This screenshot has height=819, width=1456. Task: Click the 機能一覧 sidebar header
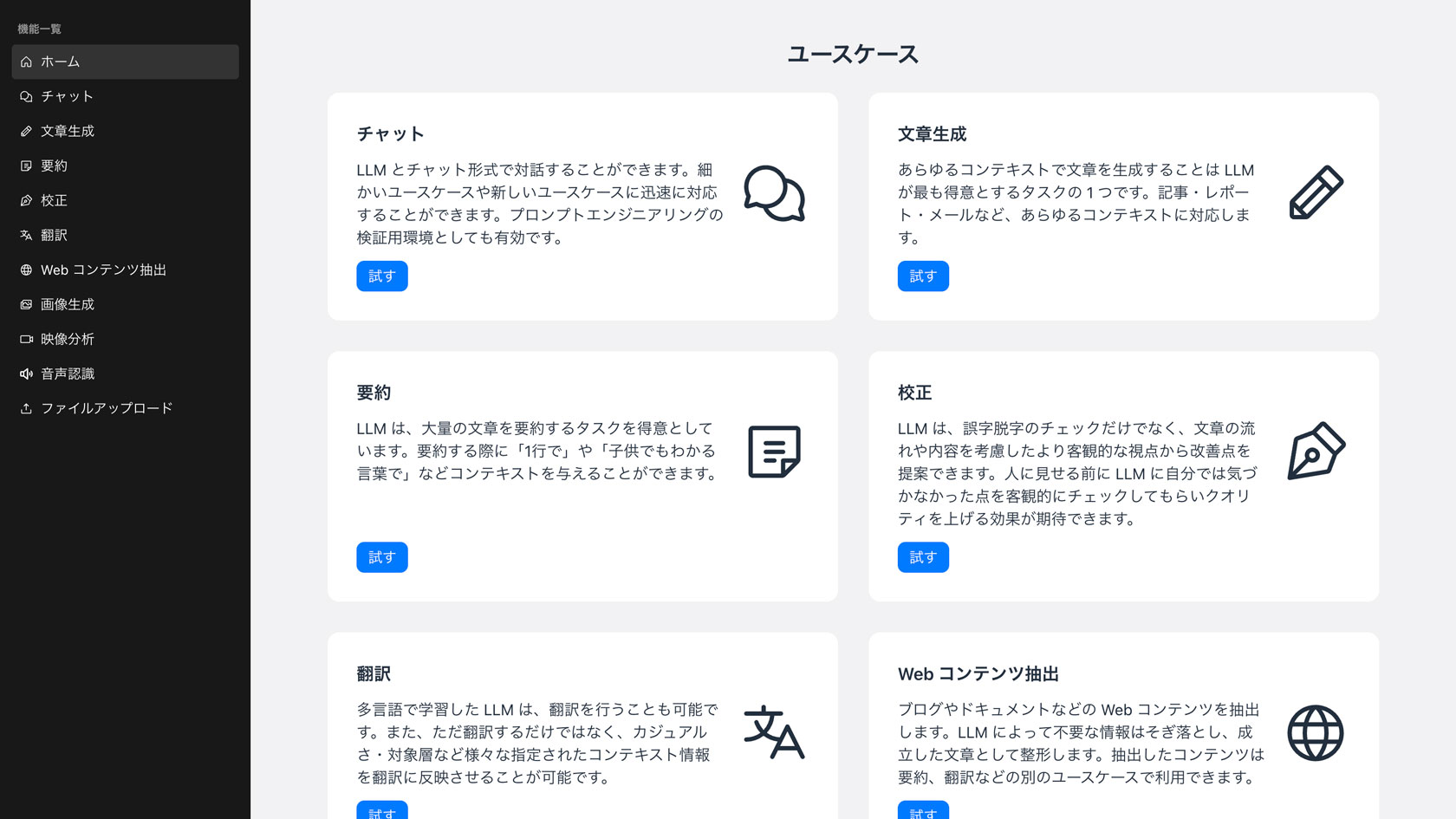pos(39,29)
